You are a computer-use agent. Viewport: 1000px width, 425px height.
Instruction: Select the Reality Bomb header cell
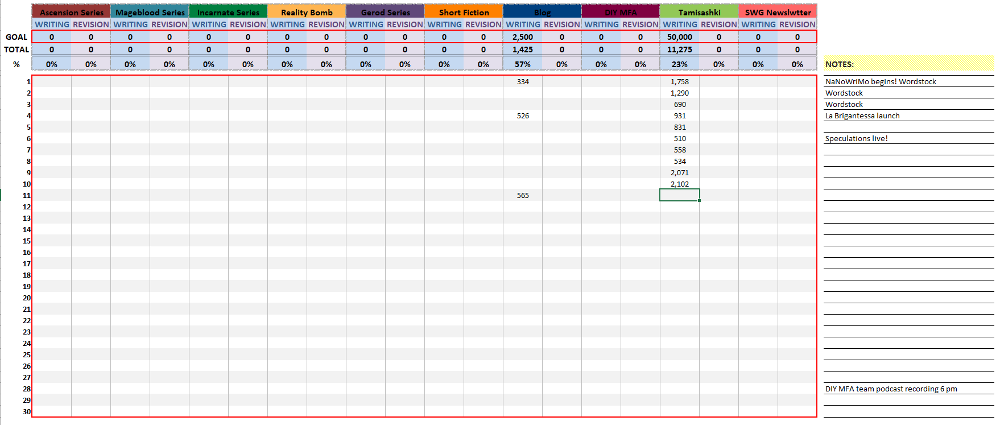tap(306, 11)
